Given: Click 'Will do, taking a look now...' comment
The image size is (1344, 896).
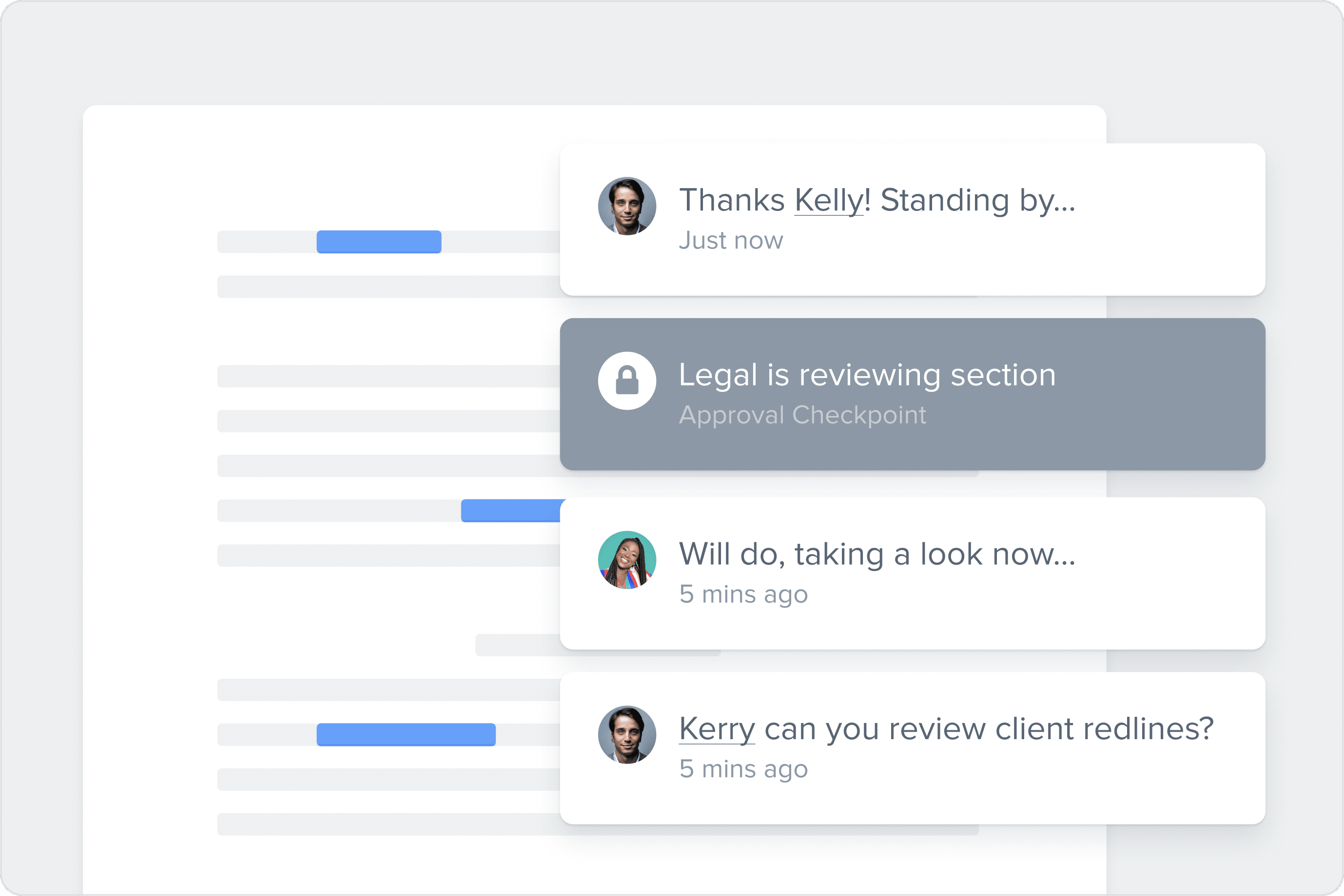Looking at the screenshot, I should coord(877,554).
